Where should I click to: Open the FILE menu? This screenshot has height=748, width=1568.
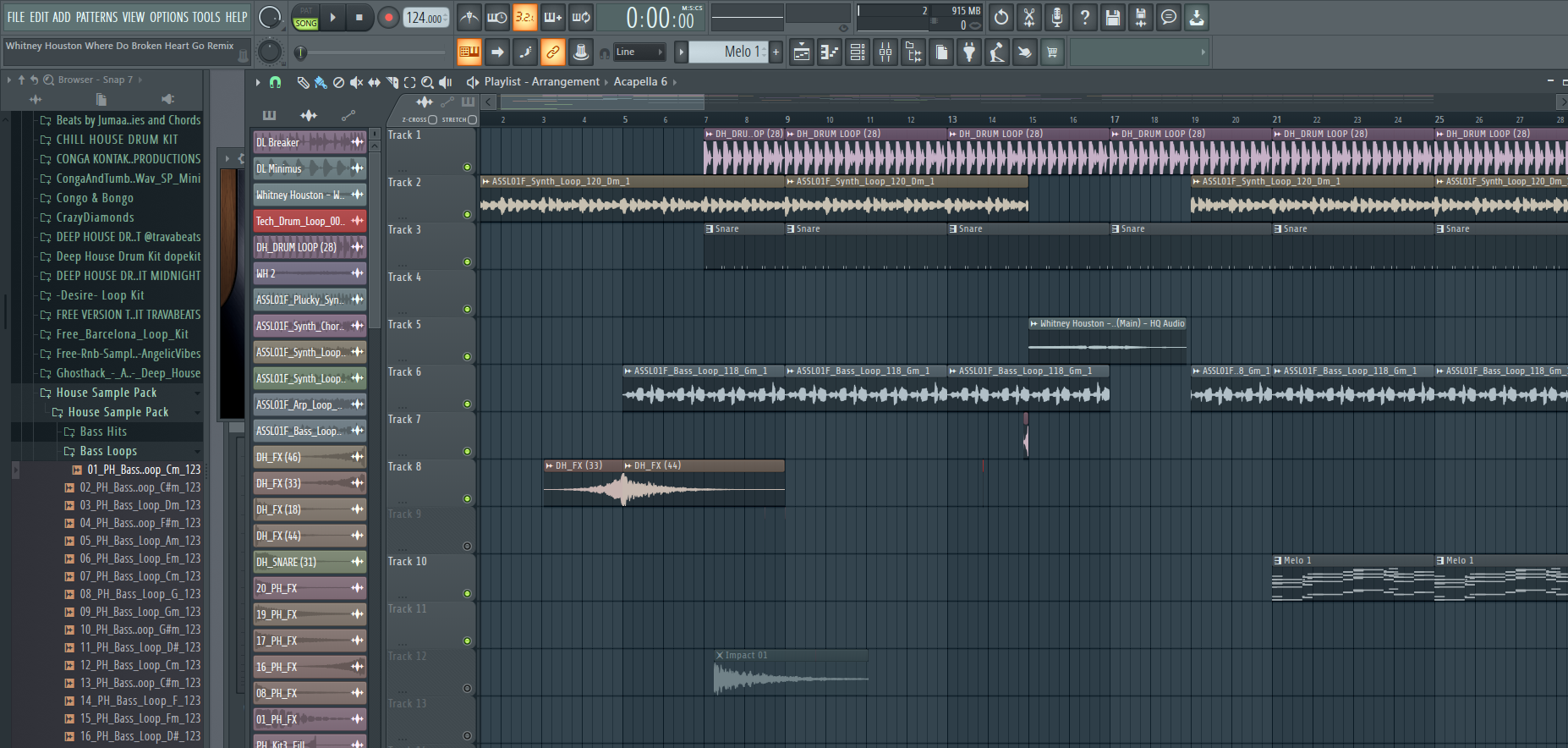[16, 17]
